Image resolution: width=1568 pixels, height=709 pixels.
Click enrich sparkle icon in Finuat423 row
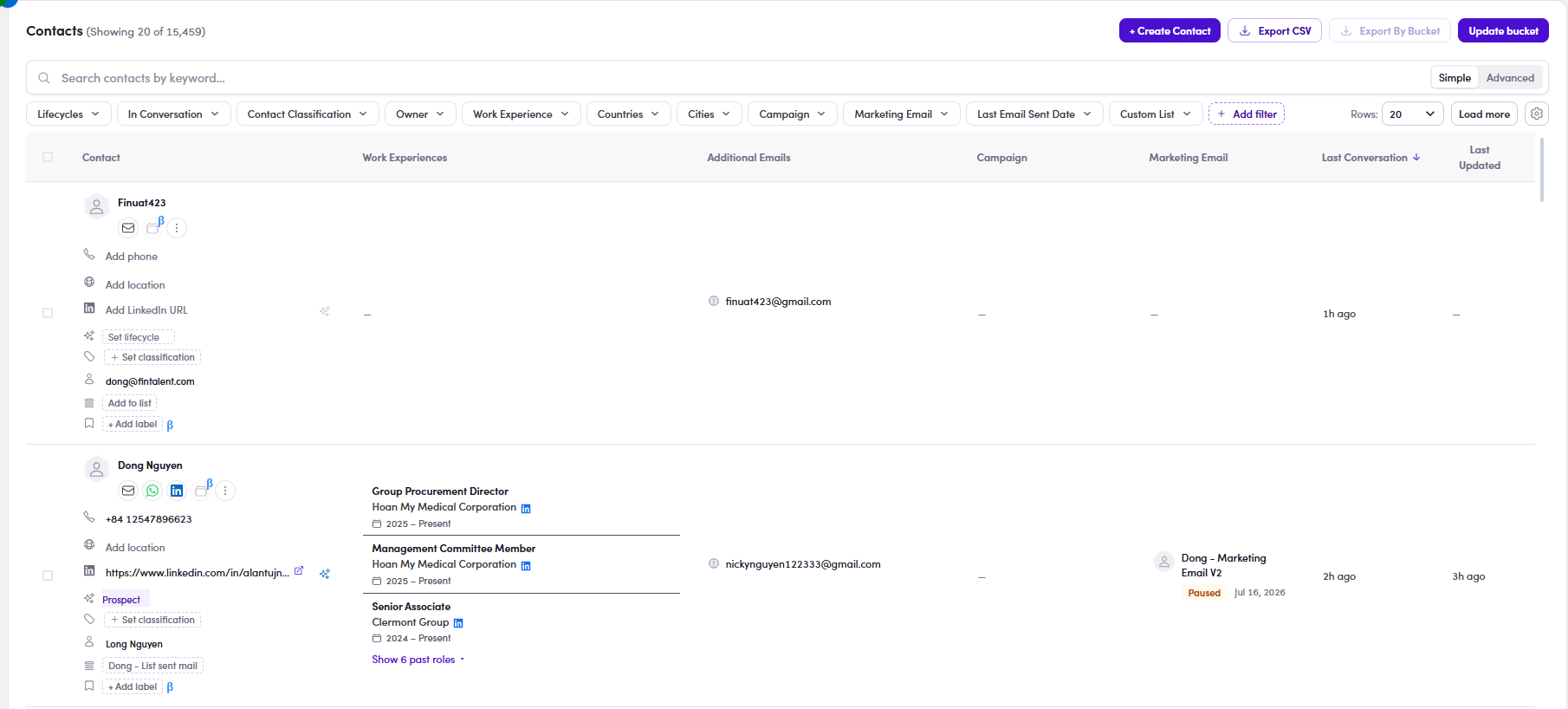point(325,311)
